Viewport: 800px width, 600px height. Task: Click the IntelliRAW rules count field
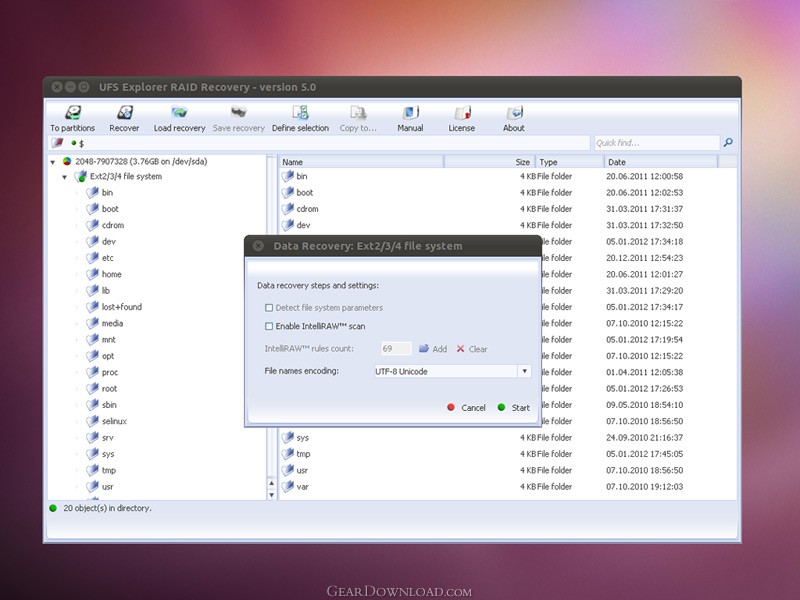pyautogui.click(x=396, y=348)
